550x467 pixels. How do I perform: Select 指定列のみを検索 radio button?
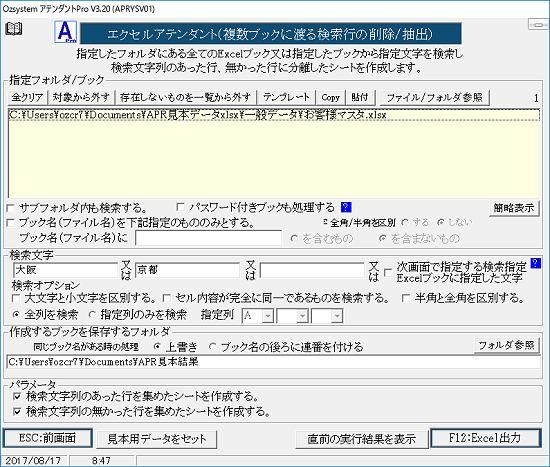[92, 315]
